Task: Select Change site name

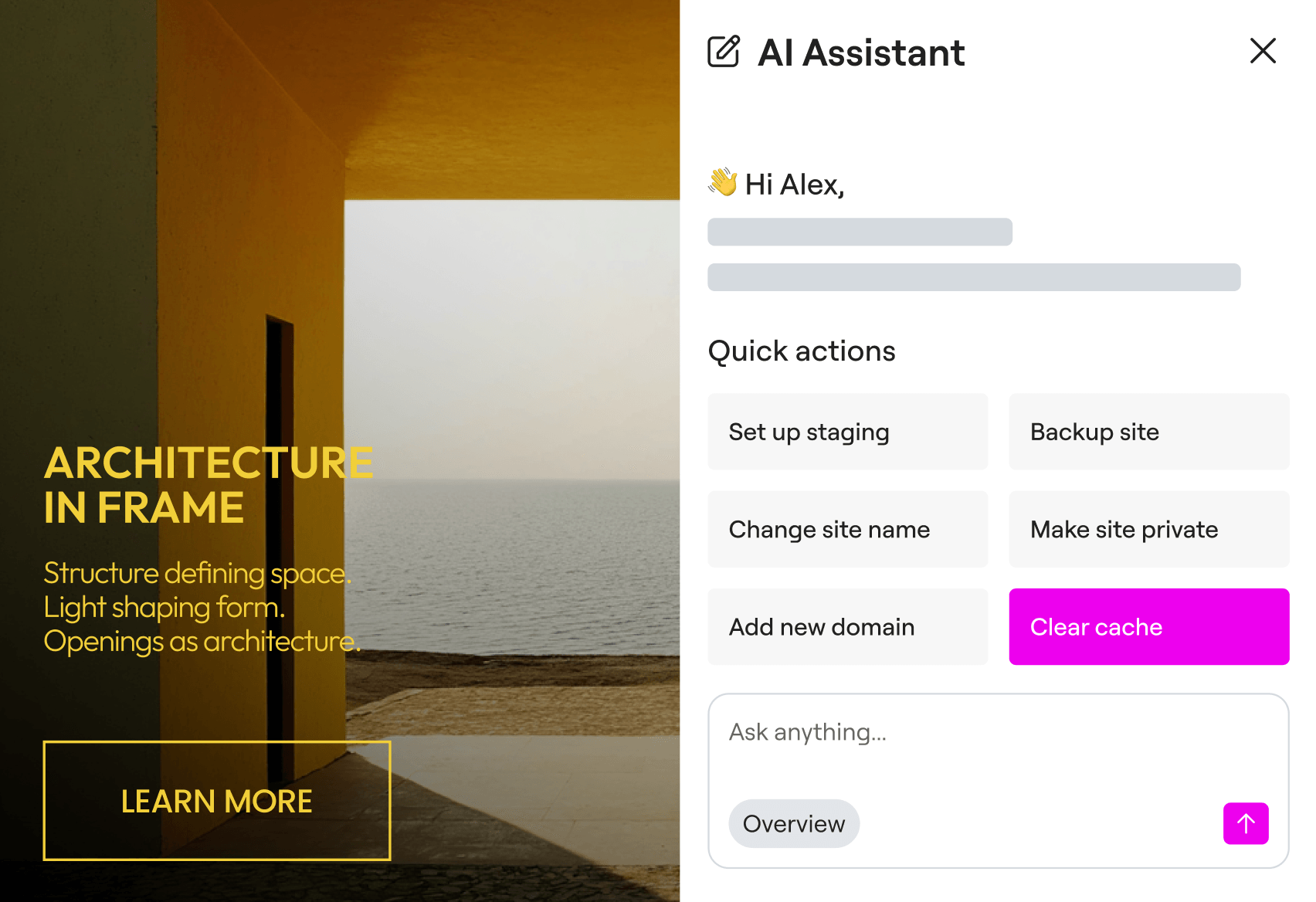Action: 847,530
